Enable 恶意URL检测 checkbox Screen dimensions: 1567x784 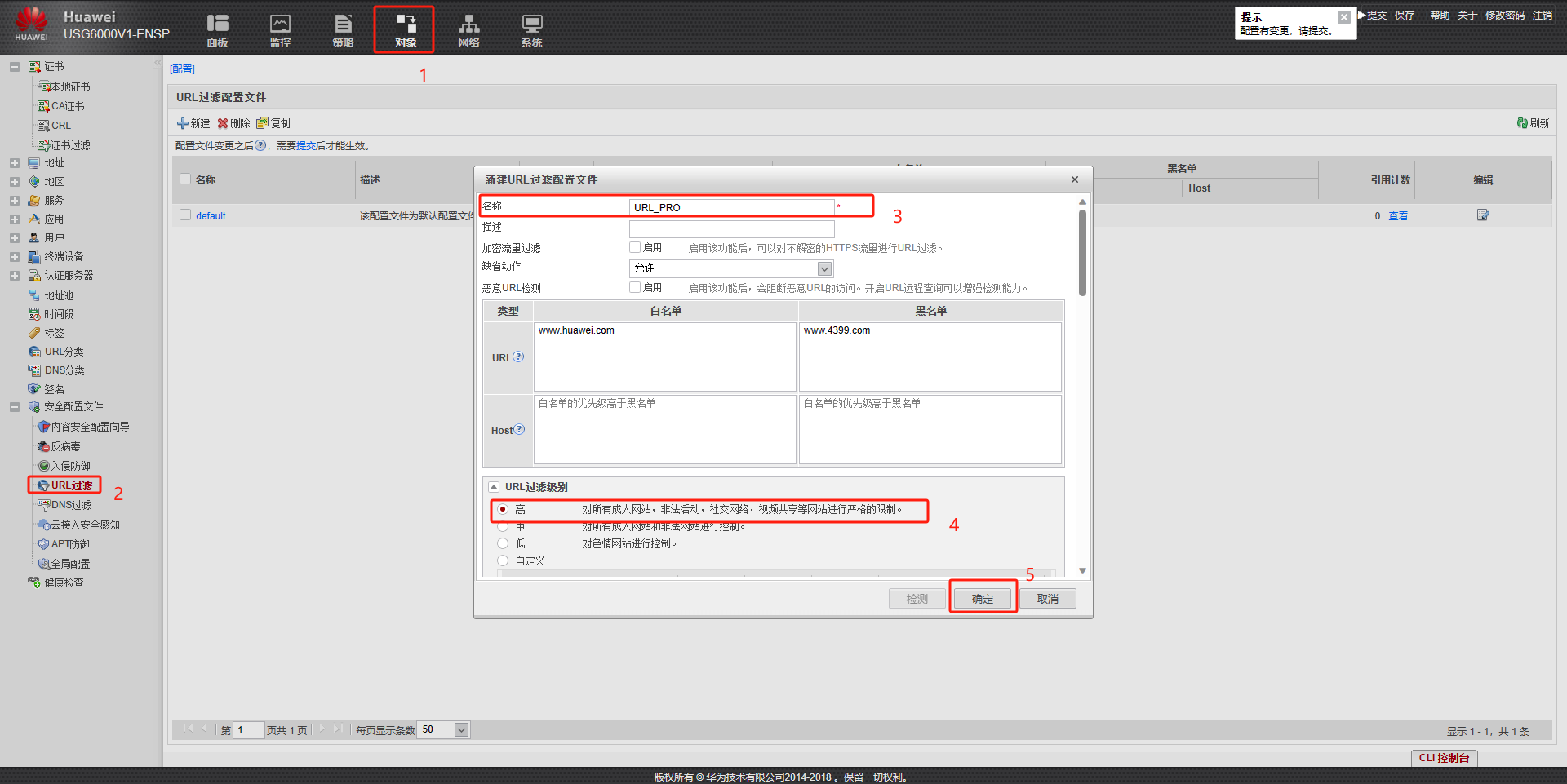635,287
